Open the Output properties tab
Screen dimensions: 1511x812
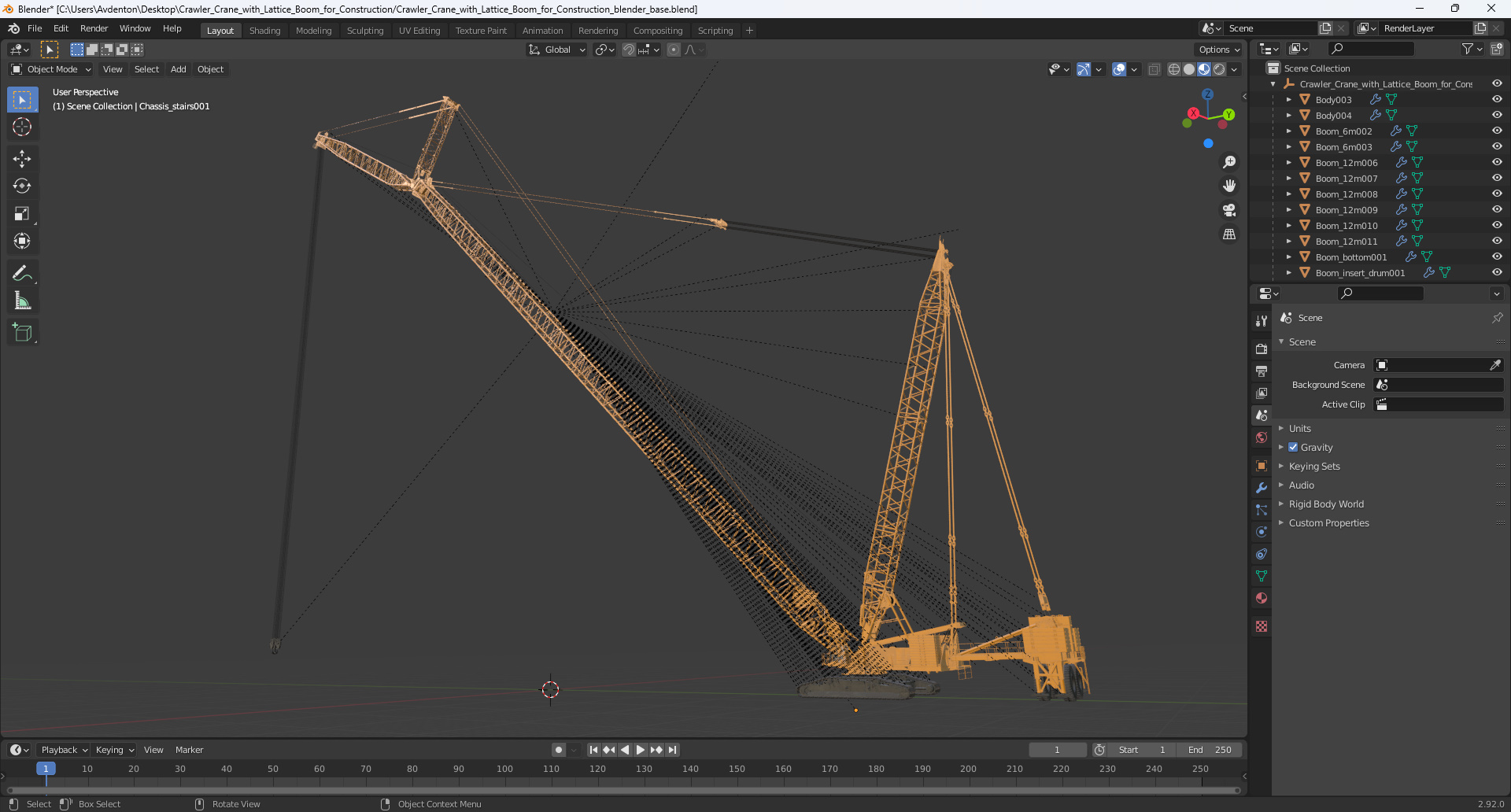point(1262,371)
